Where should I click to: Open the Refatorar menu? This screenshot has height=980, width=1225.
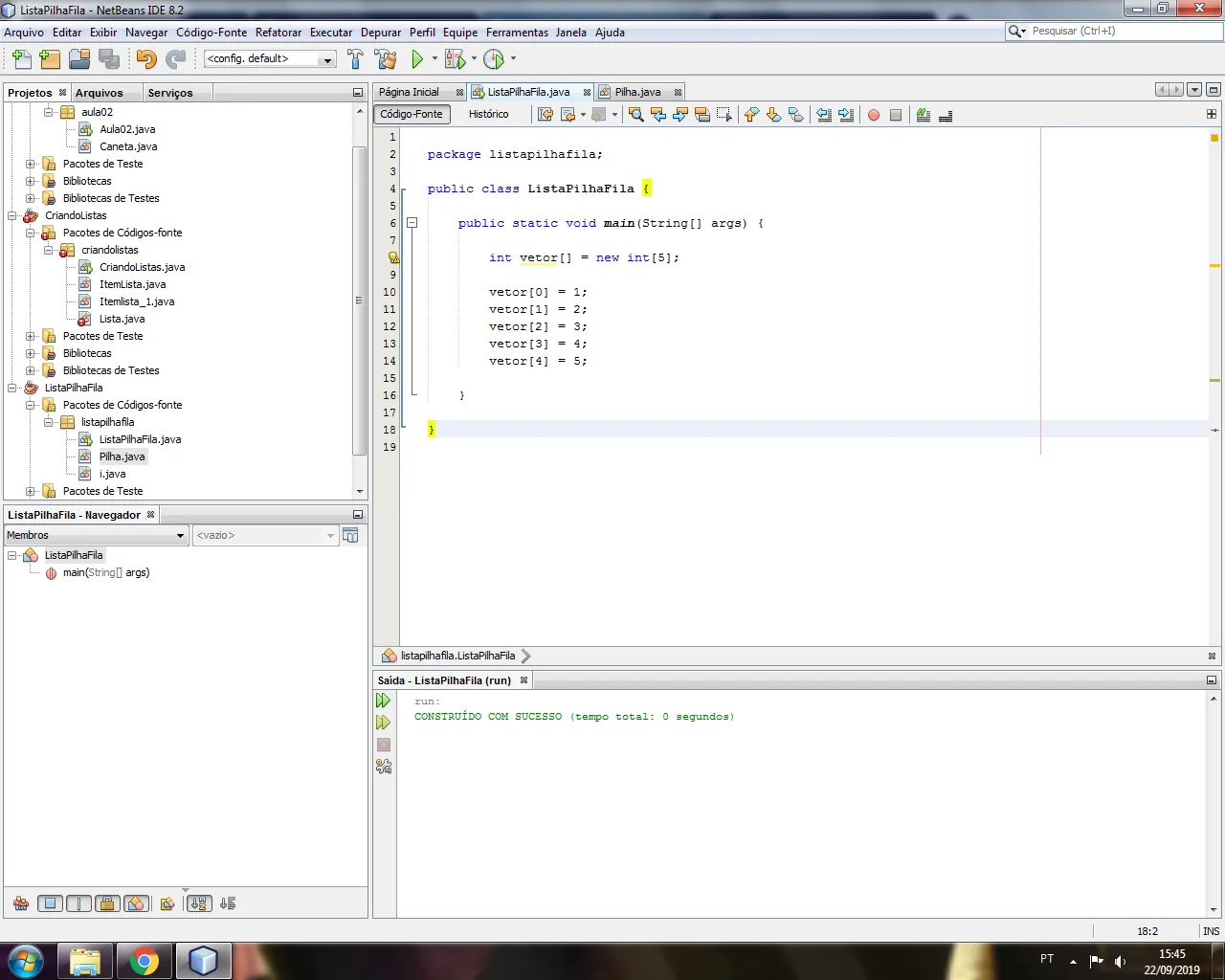[x=278, y=33]
